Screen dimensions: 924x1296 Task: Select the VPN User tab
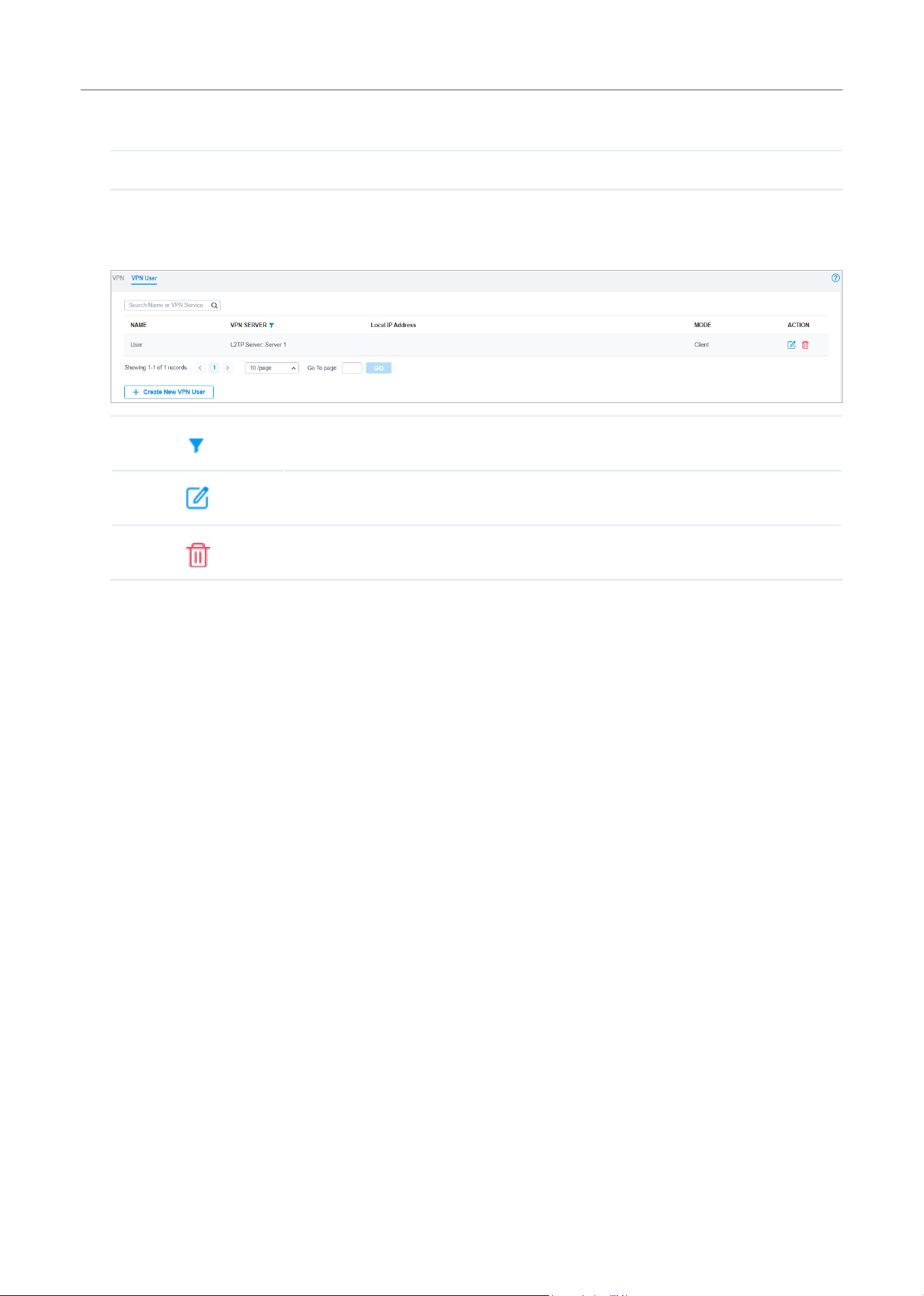[x=144, y=278]
